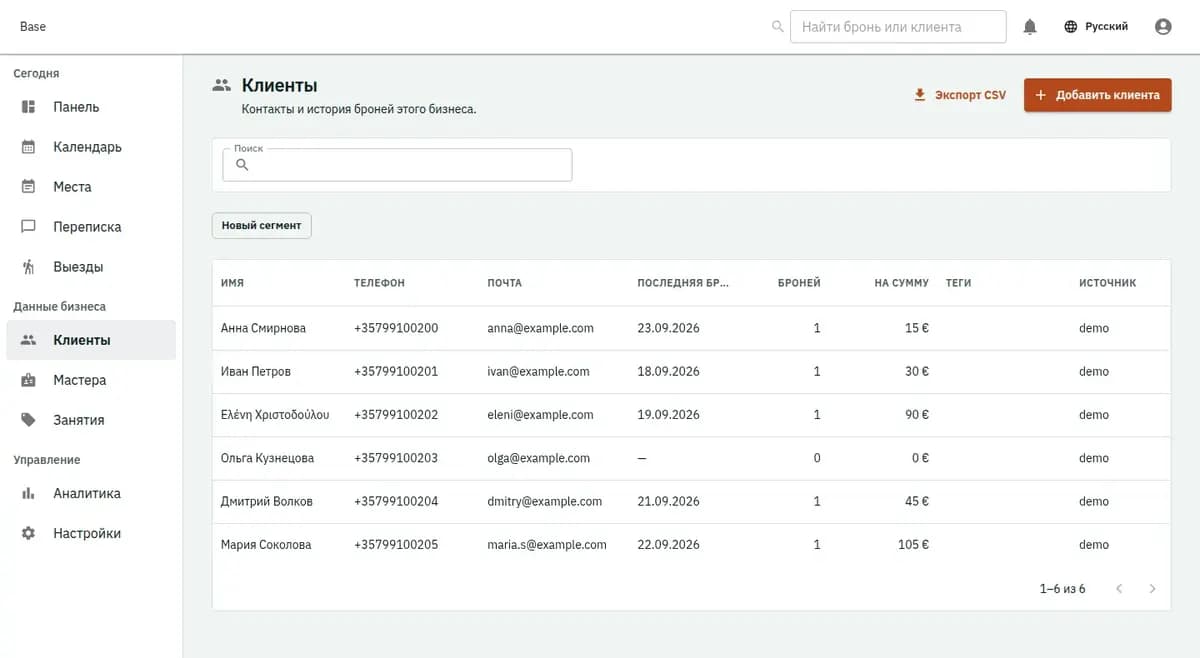The height and width of the screenshot is (658, 1200).
Task: Create a Новый сегмент
Action: coord(261,226)
